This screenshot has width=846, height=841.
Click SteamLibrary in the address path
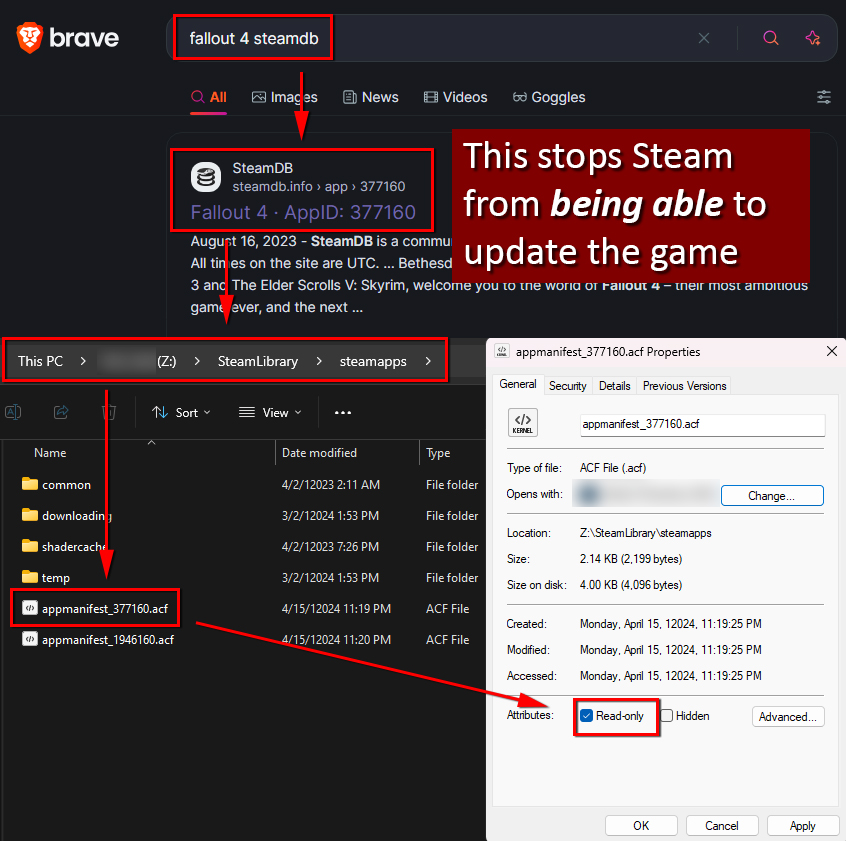[257, 361]
